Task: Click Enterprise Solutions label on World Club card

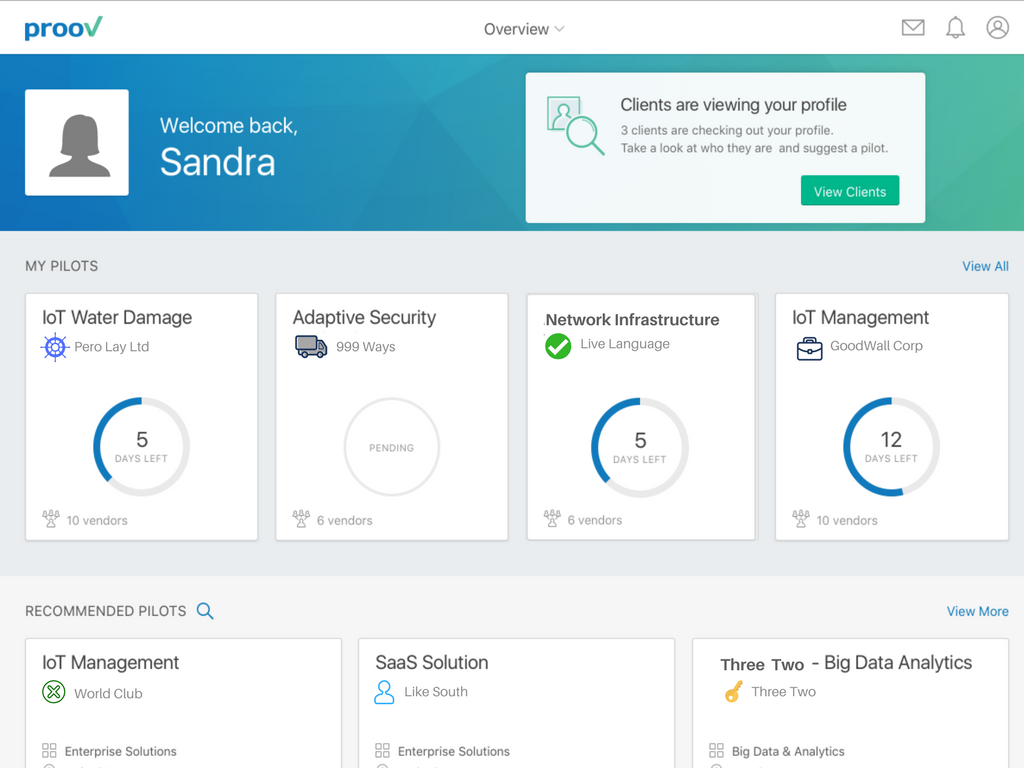Action: [121, 751]
